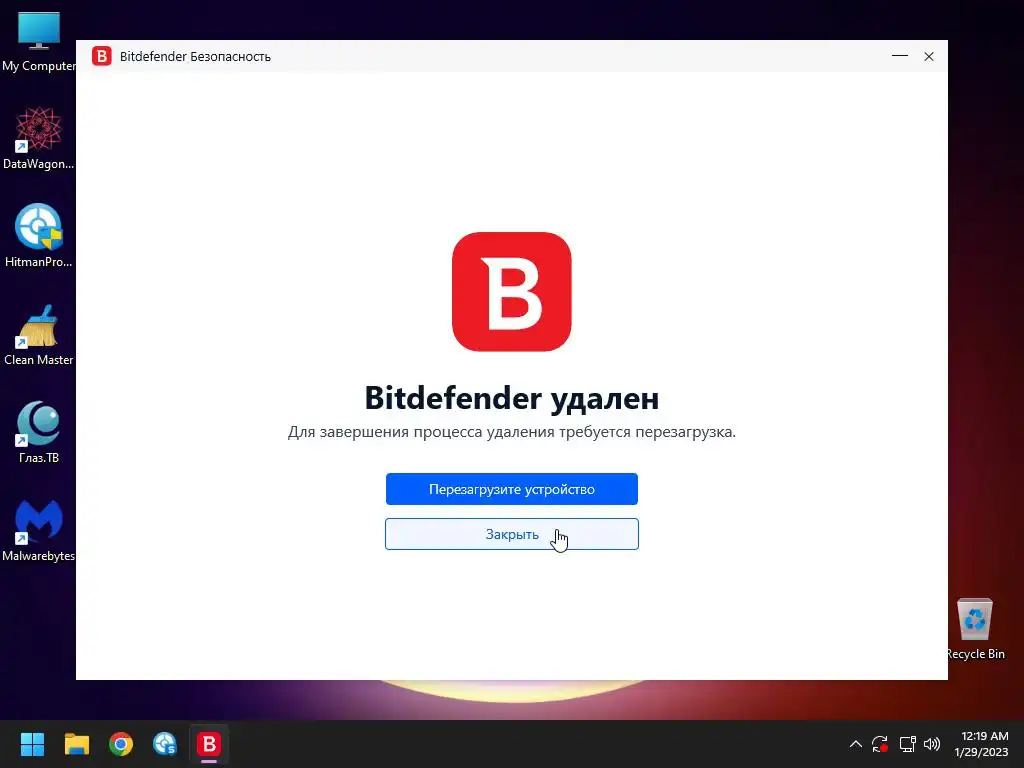Open the network tray icon
The image size is (1024, 768).
907,744
